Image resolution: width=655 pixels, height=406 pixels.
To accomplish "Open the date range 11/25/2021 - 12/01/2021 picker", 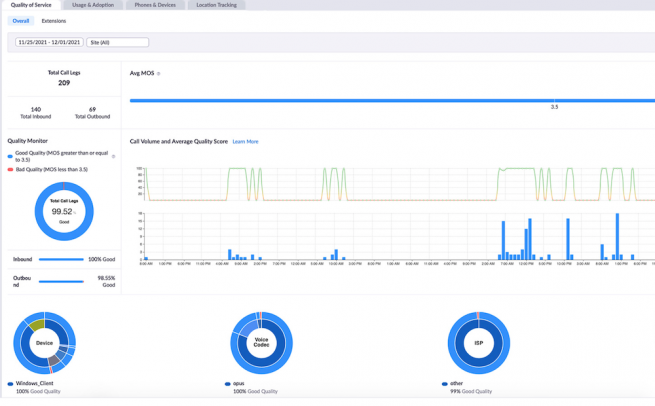I will [49, 42].
